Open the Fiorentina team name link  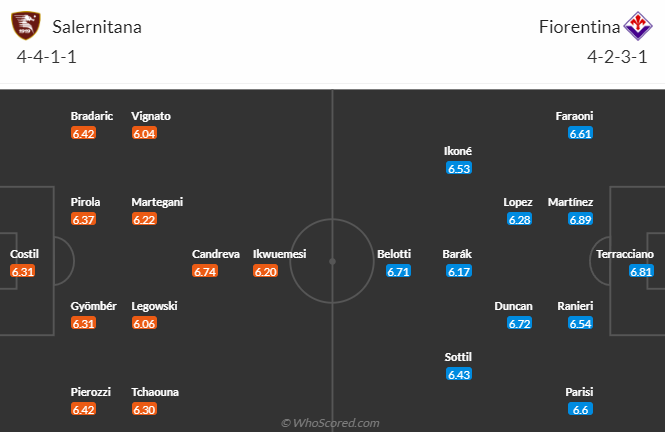[x=575, y=27]
